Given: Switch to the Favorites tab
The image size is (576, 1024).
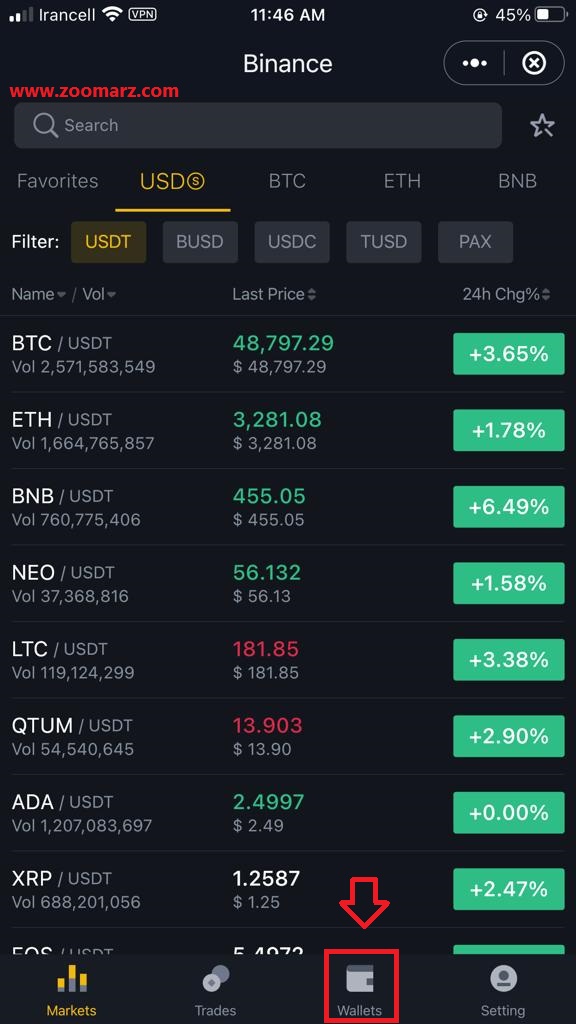Looking at the screenshot, I should [57, 181].
